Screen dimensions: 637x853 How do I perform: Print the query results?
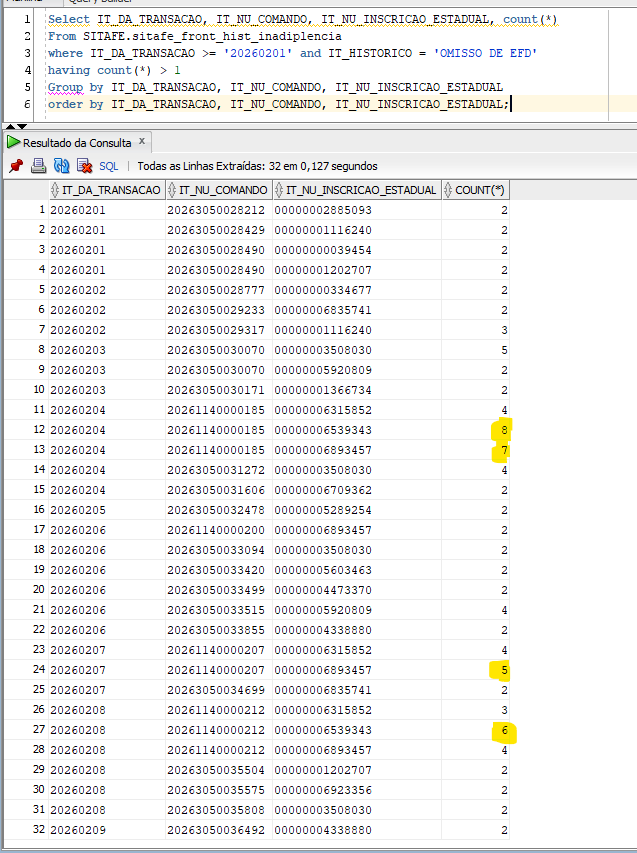pyautogui.click(x=38, y=166)
